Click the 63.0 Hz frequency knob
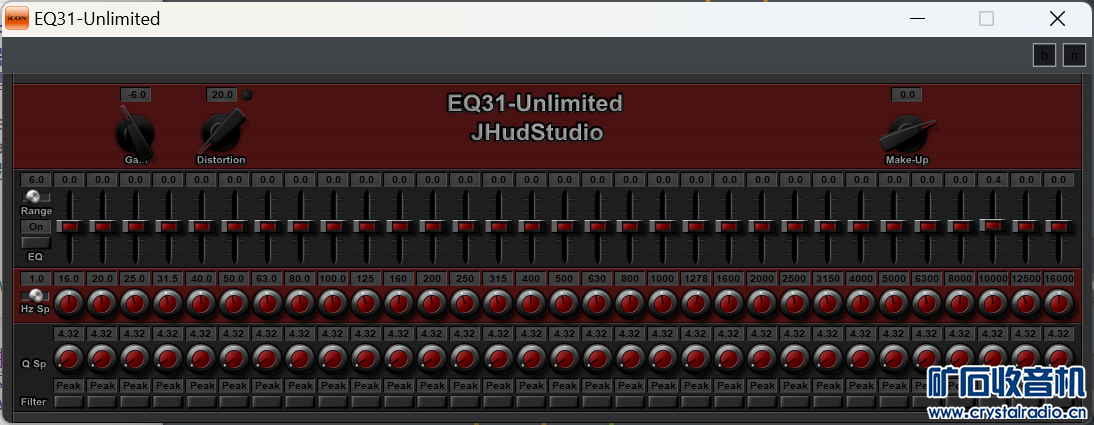The width and height of the screenshot is (1094, 425). [267, 304]
